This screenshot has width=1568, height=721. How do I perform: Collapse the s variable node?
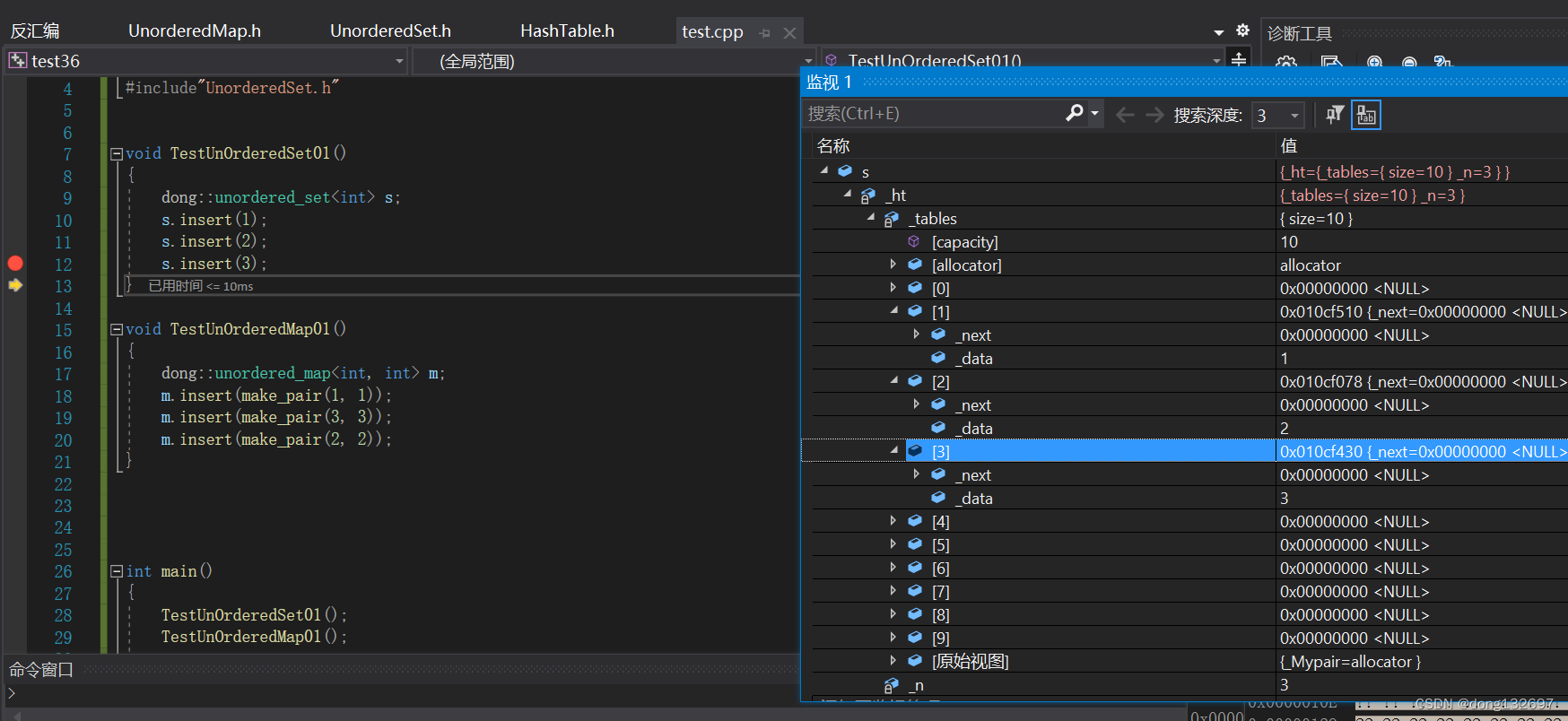(x=823, y=170)
